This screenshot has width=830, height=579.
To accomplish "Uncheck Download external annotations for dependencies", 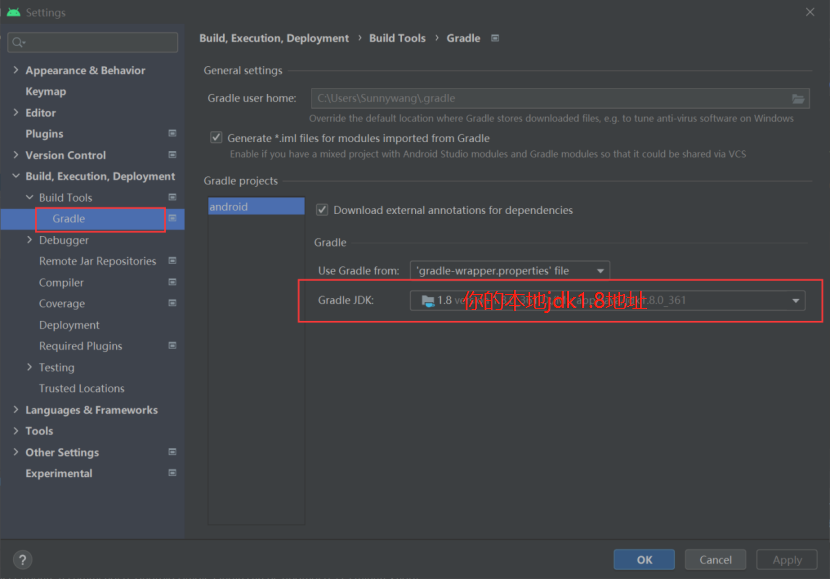I will [x=321, y=210].
